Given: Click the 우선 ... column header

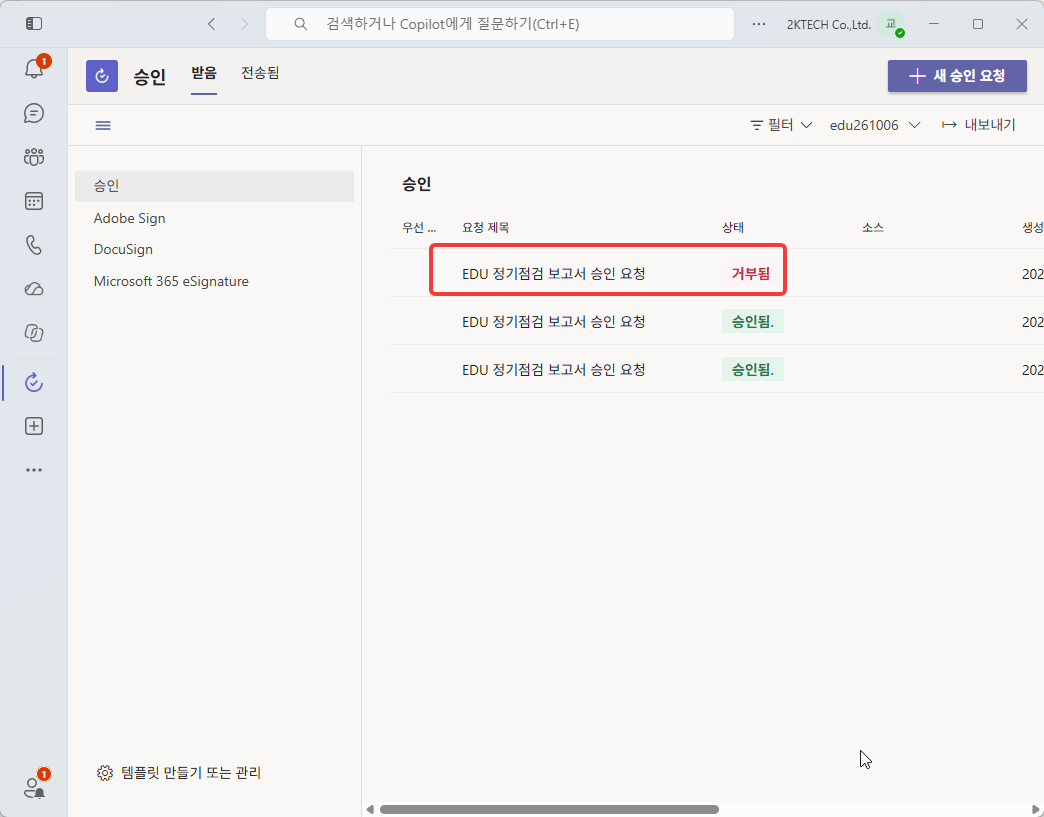Looking at the screenshot, I should coord(419,228).
